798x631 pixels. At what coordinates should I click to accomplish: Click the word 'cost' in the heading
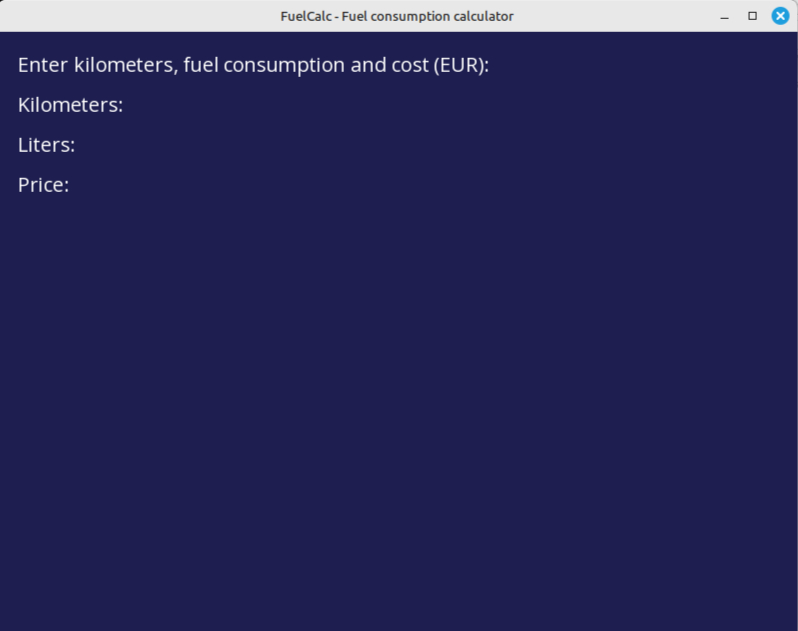click(410, 65)
